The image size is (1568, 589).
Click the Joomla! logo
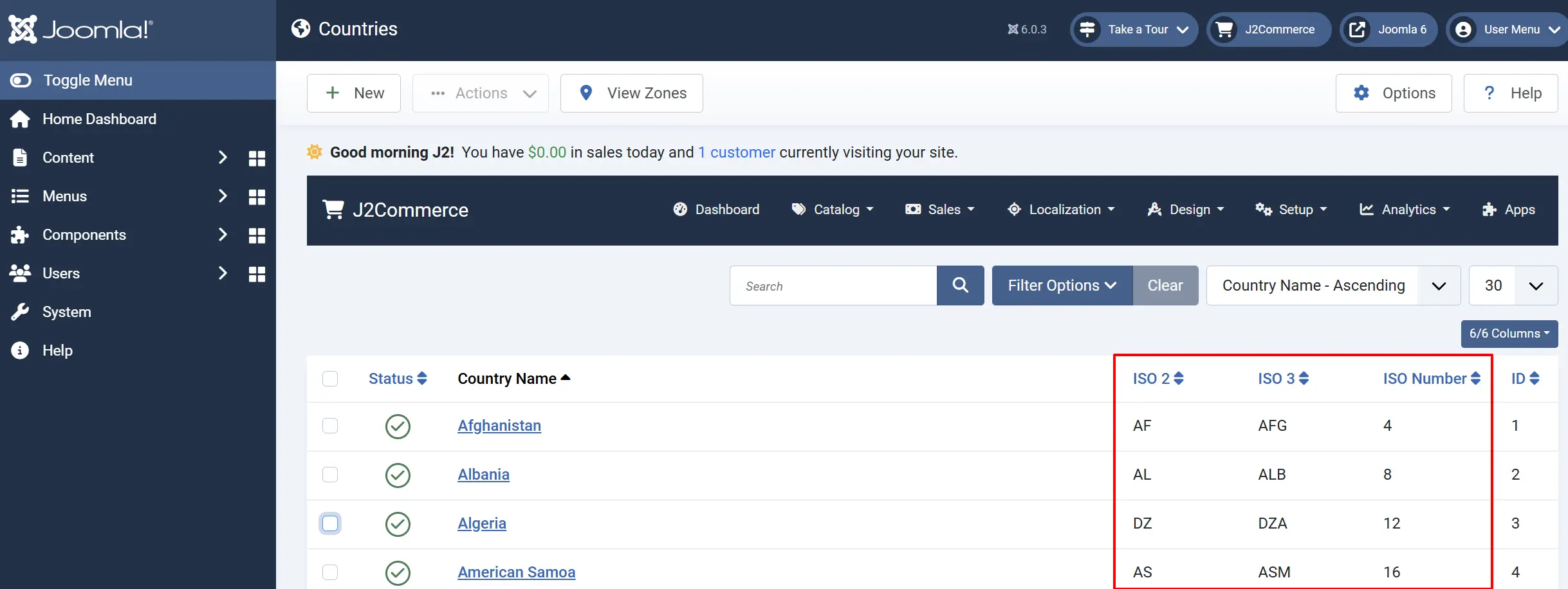click(80, 30)
